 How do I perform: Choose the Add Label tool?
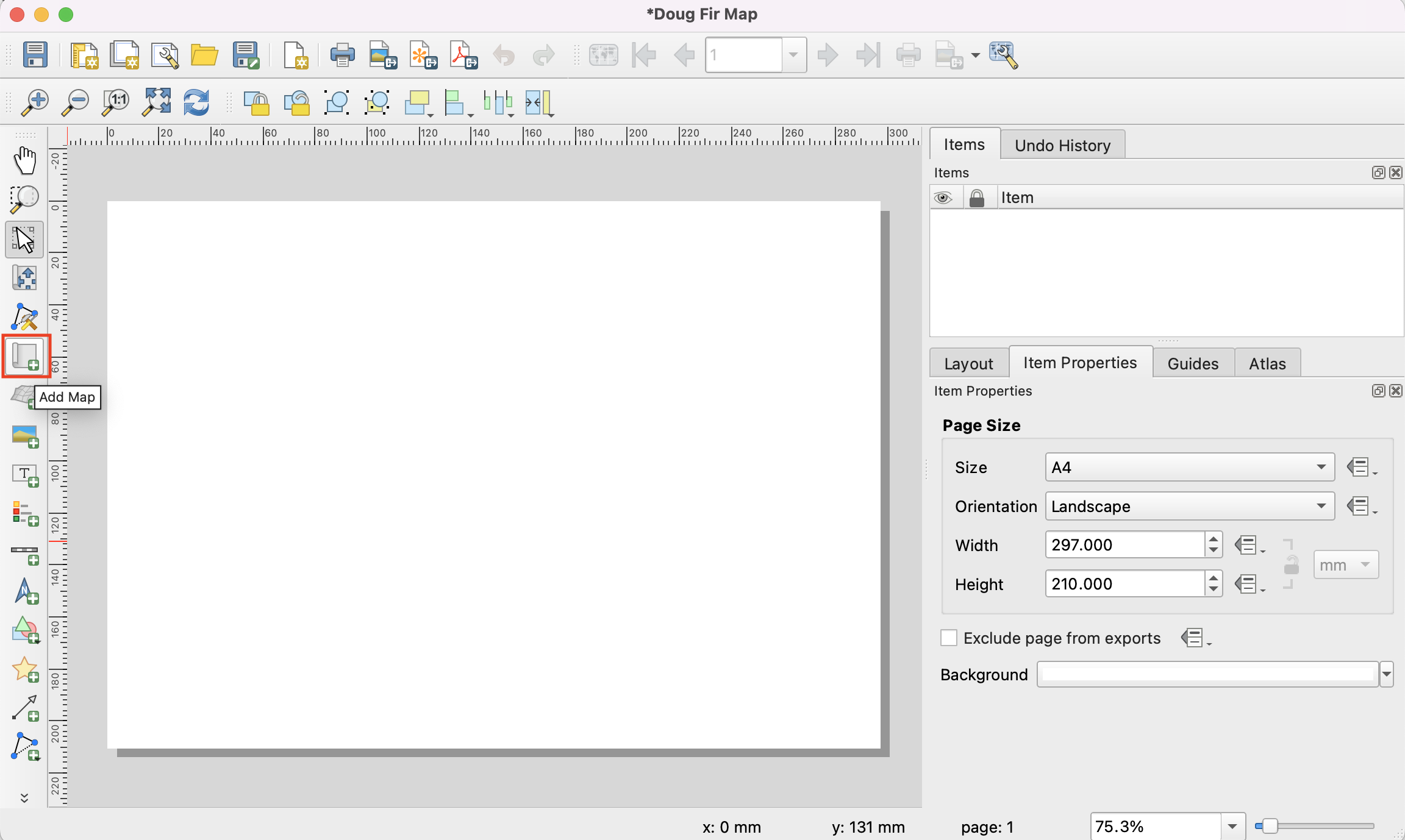[x=25, y=475]
